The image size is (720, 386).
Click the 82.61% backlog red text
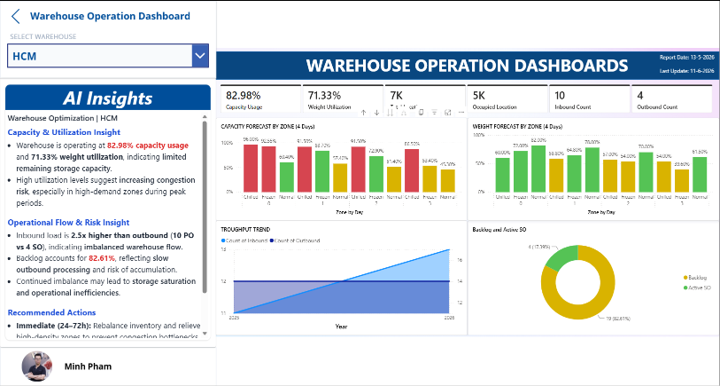click(x=101, y=258)
